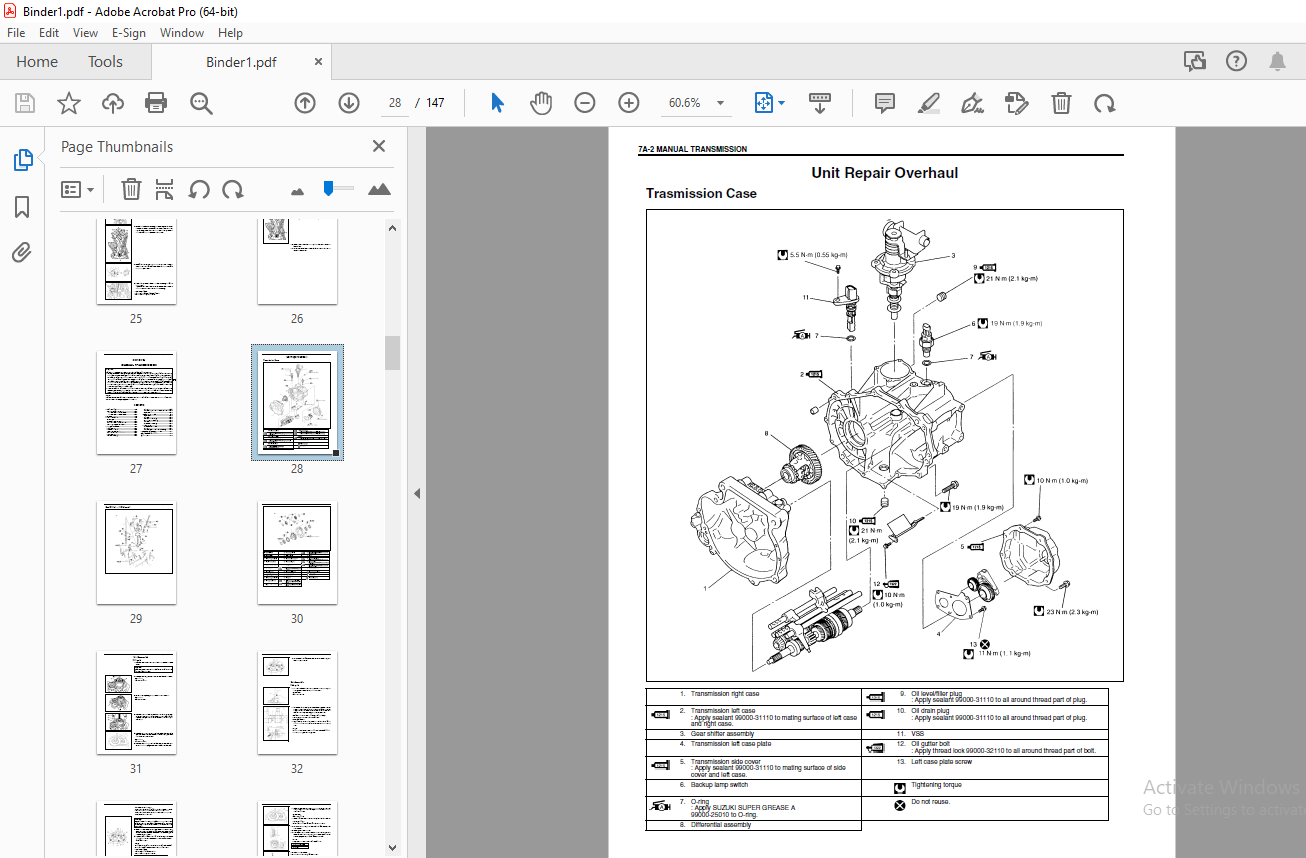Image resolution: width=1306 pixels, height=858 pixels.
Task: Click the scrolling mode icon
Action: 820,103
